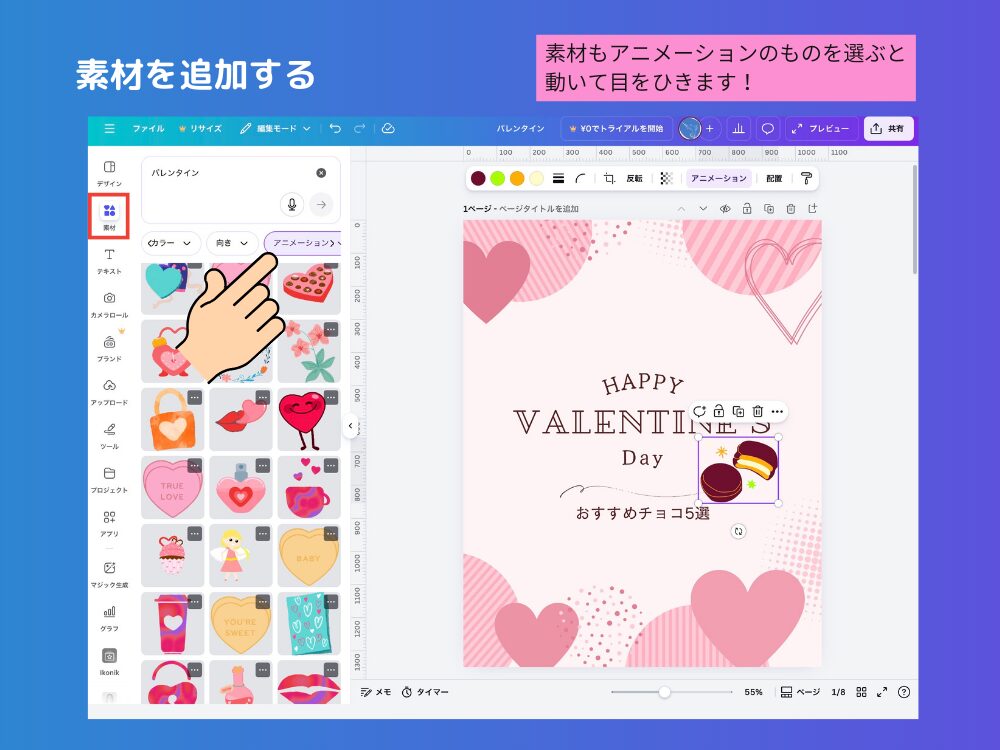Select the dark red color swatch
The width and height of the screenshot is (1000, 750).
coord(477,178)
